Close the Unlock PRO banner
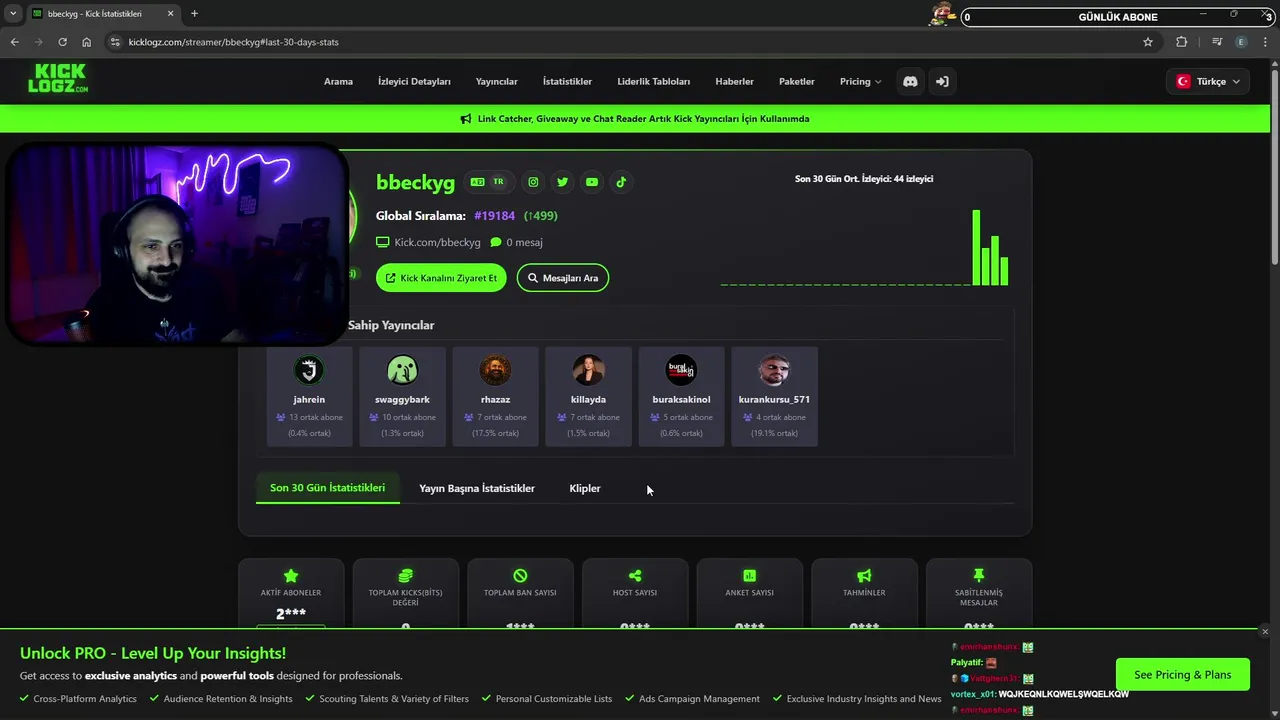The height and width of the screenshot is (720, 1280). [1265, 632]
